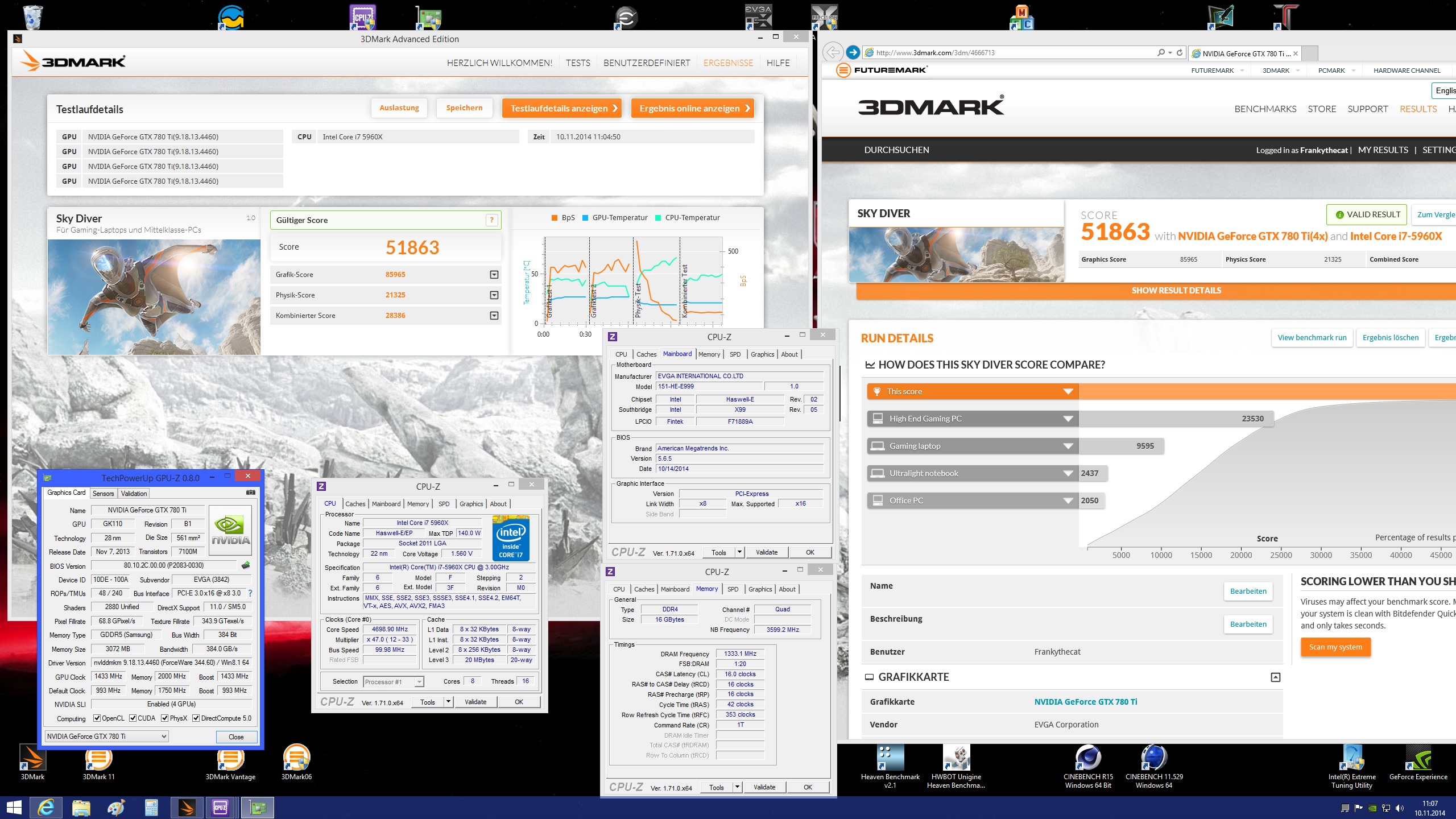Click the orange BpS legend swatch
This screenshot has height=819, width=1456.
(x=555, y=218)
